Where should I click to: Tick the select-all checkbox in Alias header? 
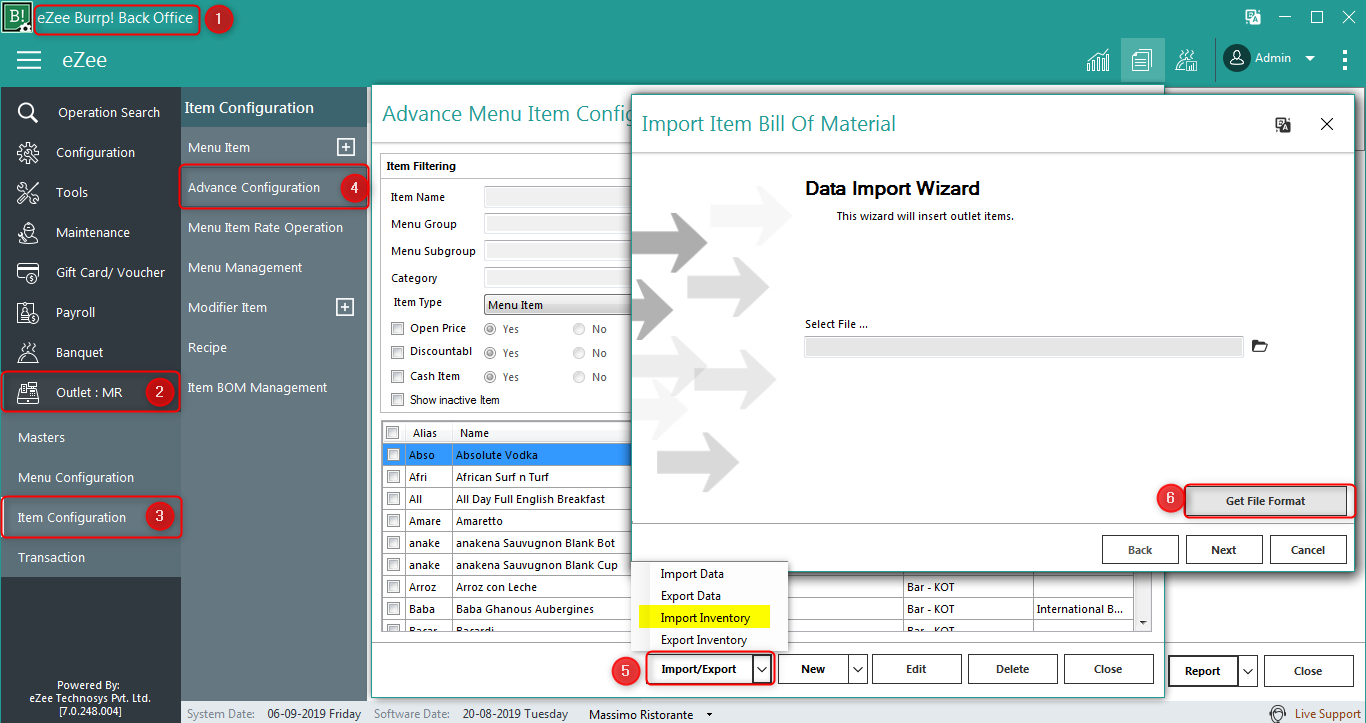point(393,433)
